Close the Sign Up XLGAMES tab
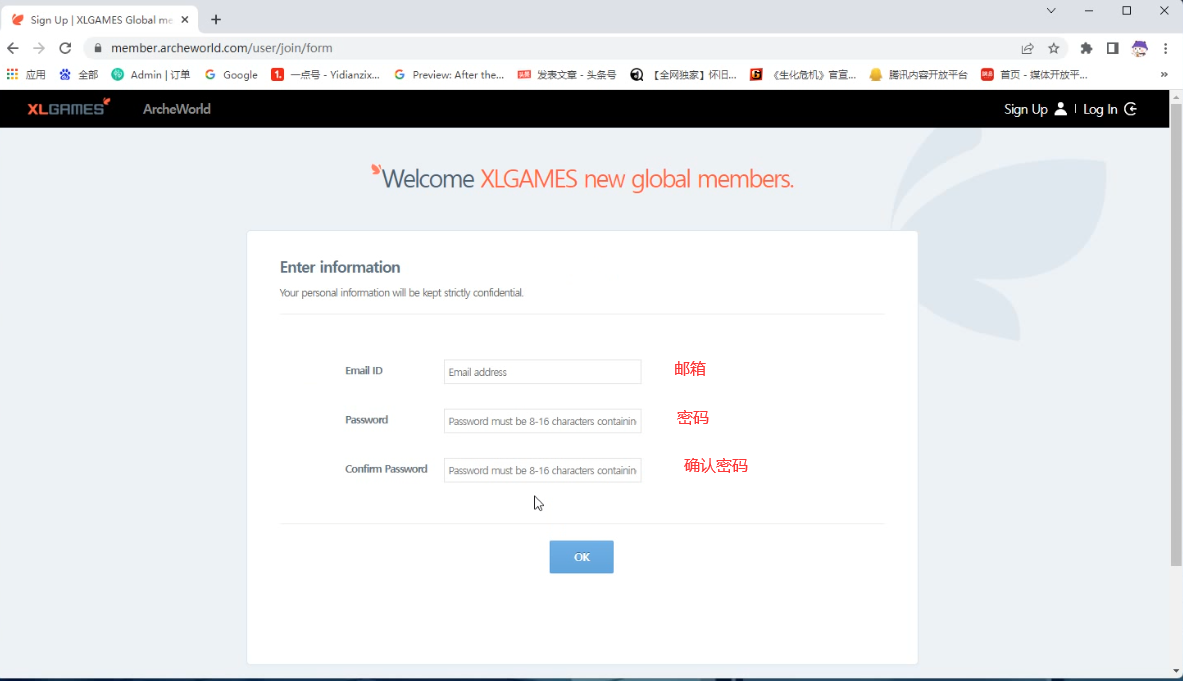The width and height of the screenshot is (1183, 681). click(185, 20)
